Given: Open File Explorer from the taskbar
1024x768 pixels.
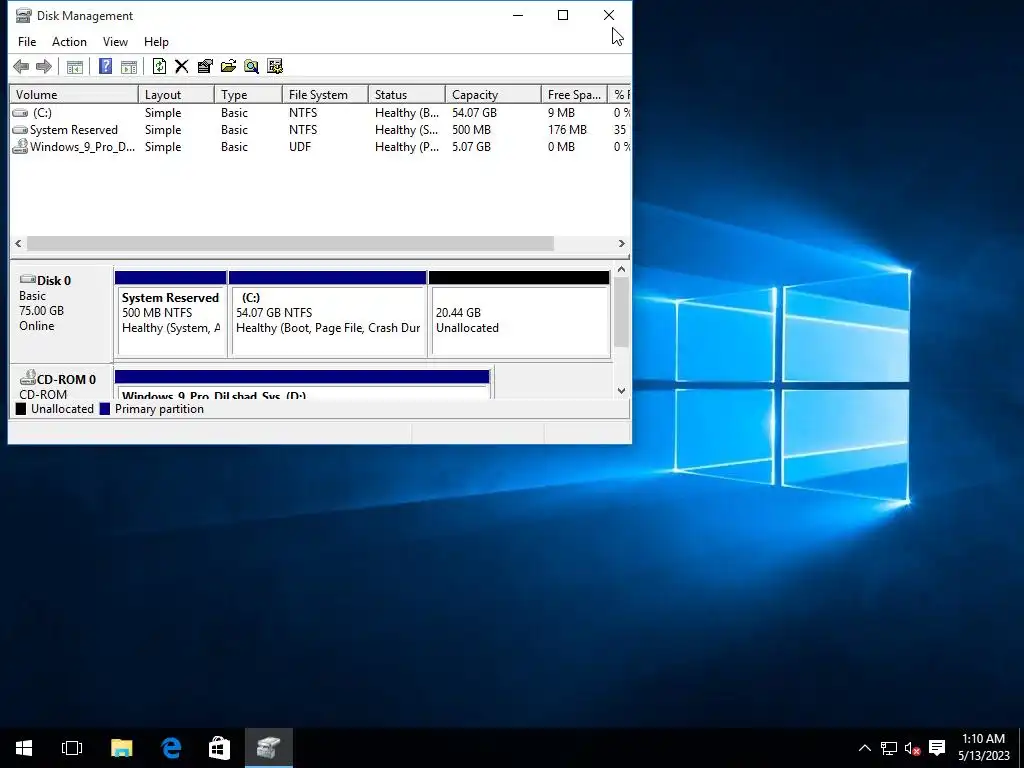Looking at the screenshot, I should [121, 748].
